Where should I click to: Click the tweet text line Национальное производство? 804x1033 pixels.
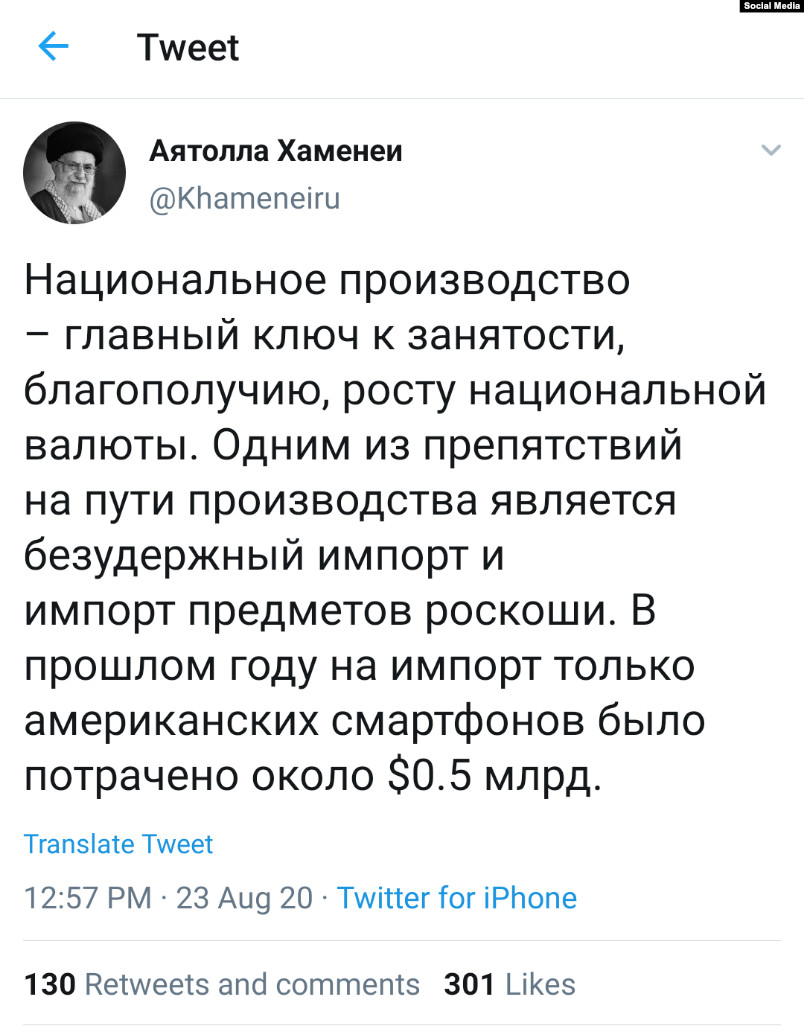pos(327,281)
